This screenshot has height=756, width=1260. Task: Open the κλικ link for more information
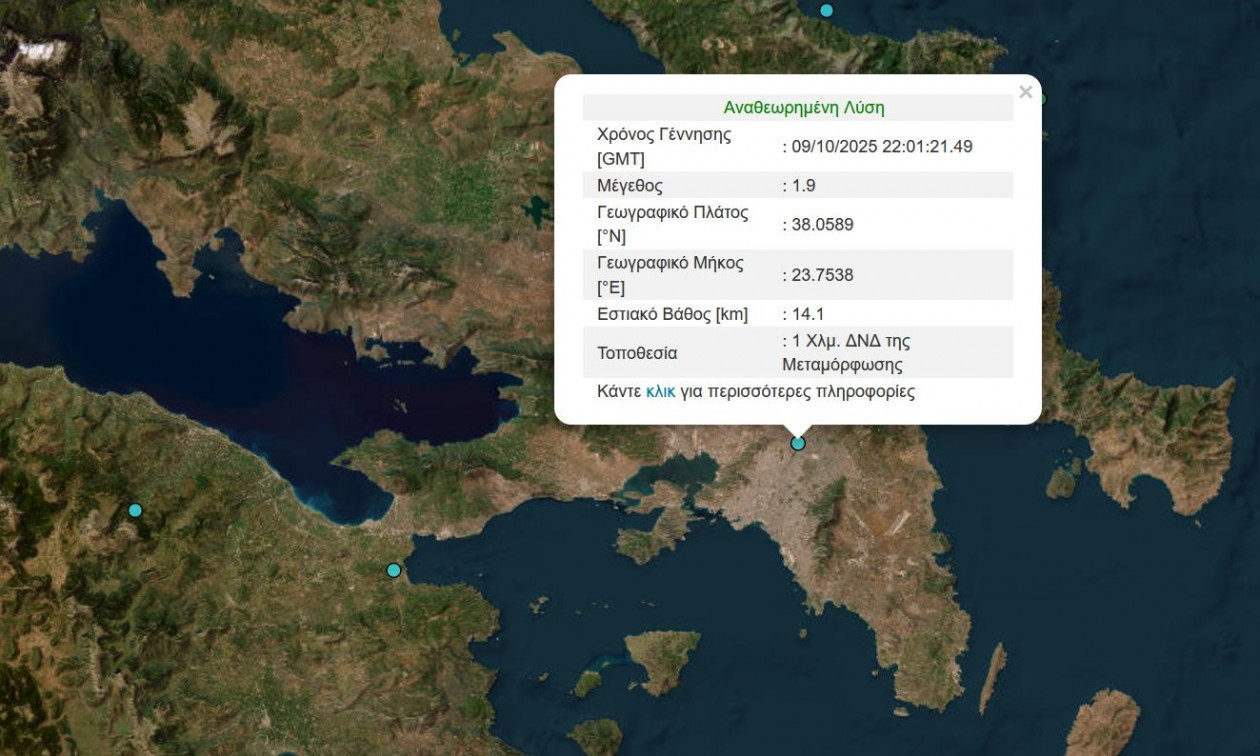click(x=660, y=392)
